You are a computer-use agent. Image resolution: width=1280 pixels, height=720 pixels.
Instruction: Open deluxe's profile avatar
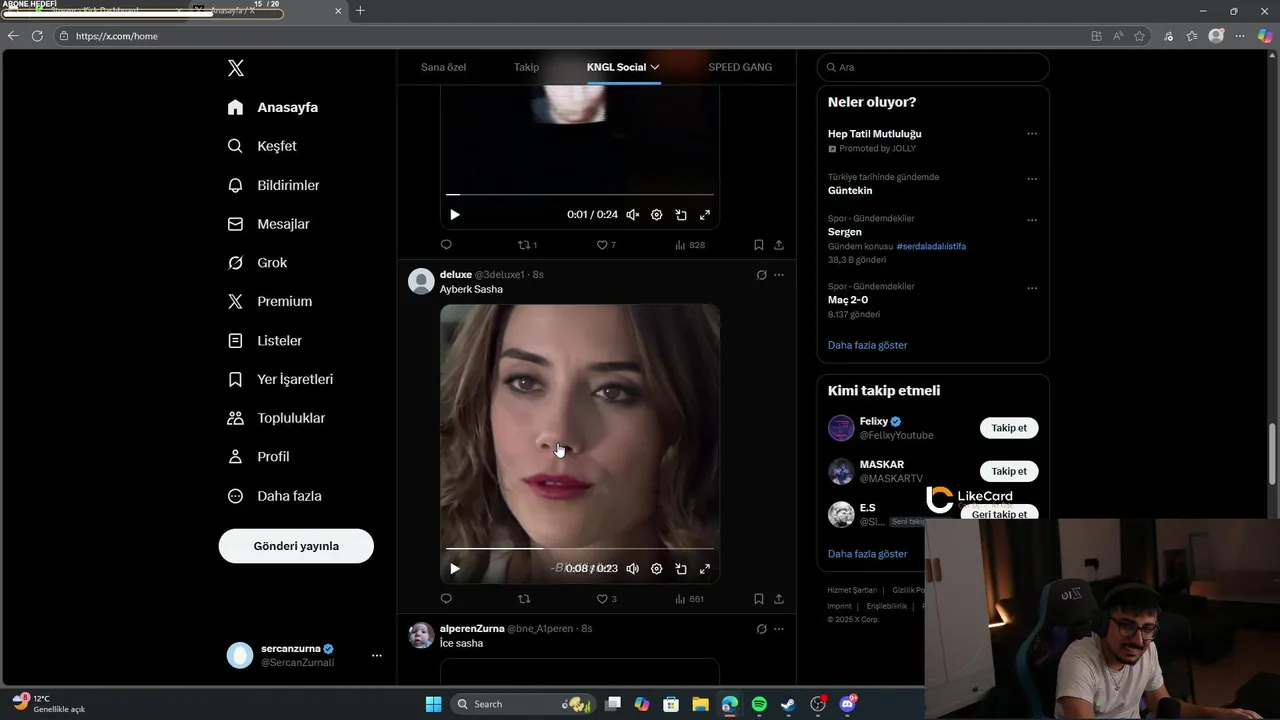[421, 281]
